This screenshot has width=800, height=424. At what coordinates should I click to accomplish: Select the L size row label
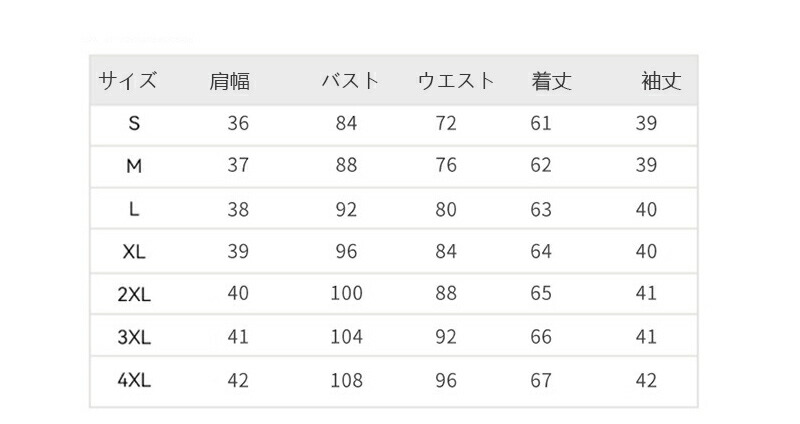[x=134, y=209]
